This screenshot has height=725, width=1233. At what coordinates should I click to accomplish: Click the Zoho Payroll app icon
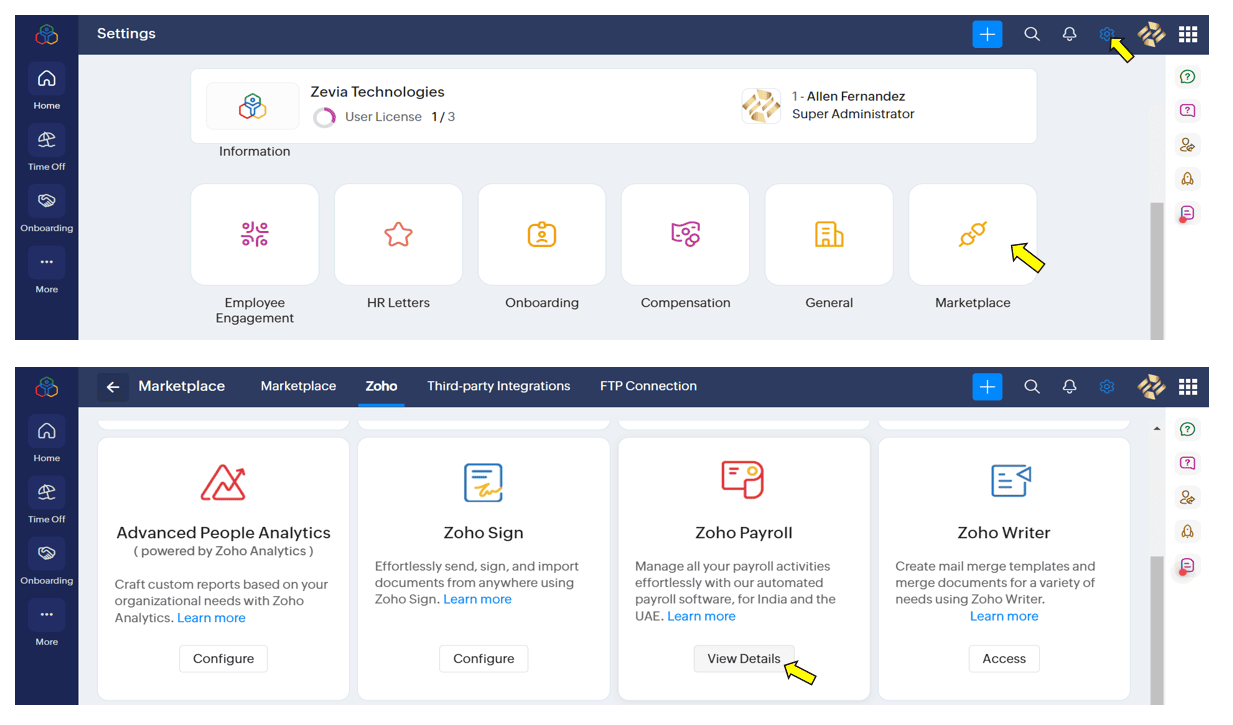(x=743, y=480)
